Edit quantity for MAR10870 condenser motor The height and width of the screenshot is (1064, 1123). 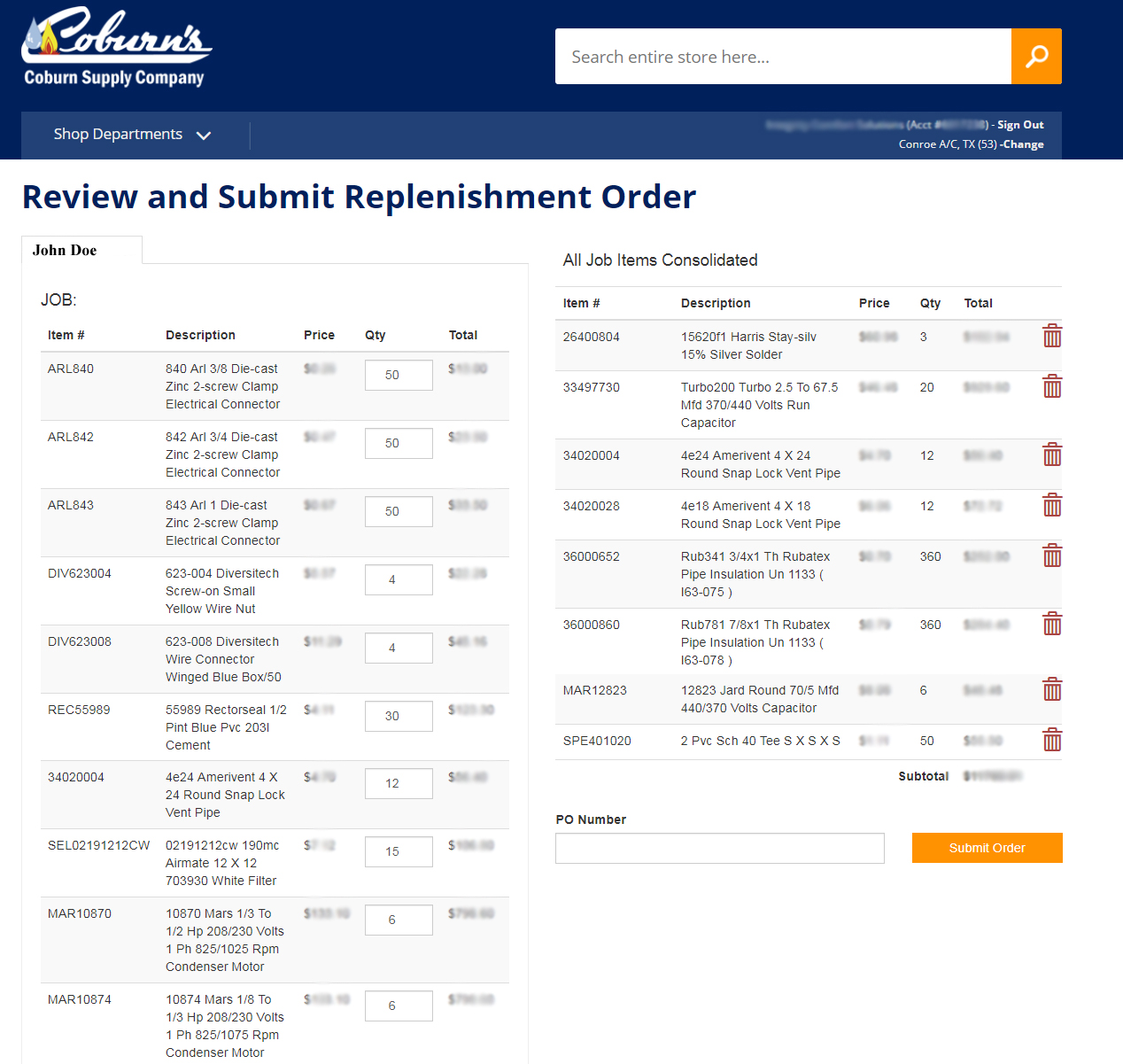click(x=399, y=920)
